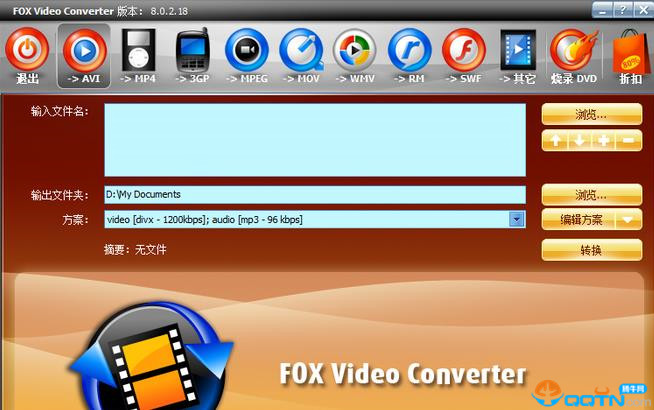The image size is (654, 410).
Task: Select the 3GP mobile phone icon
Action: (x=193, y=50)
